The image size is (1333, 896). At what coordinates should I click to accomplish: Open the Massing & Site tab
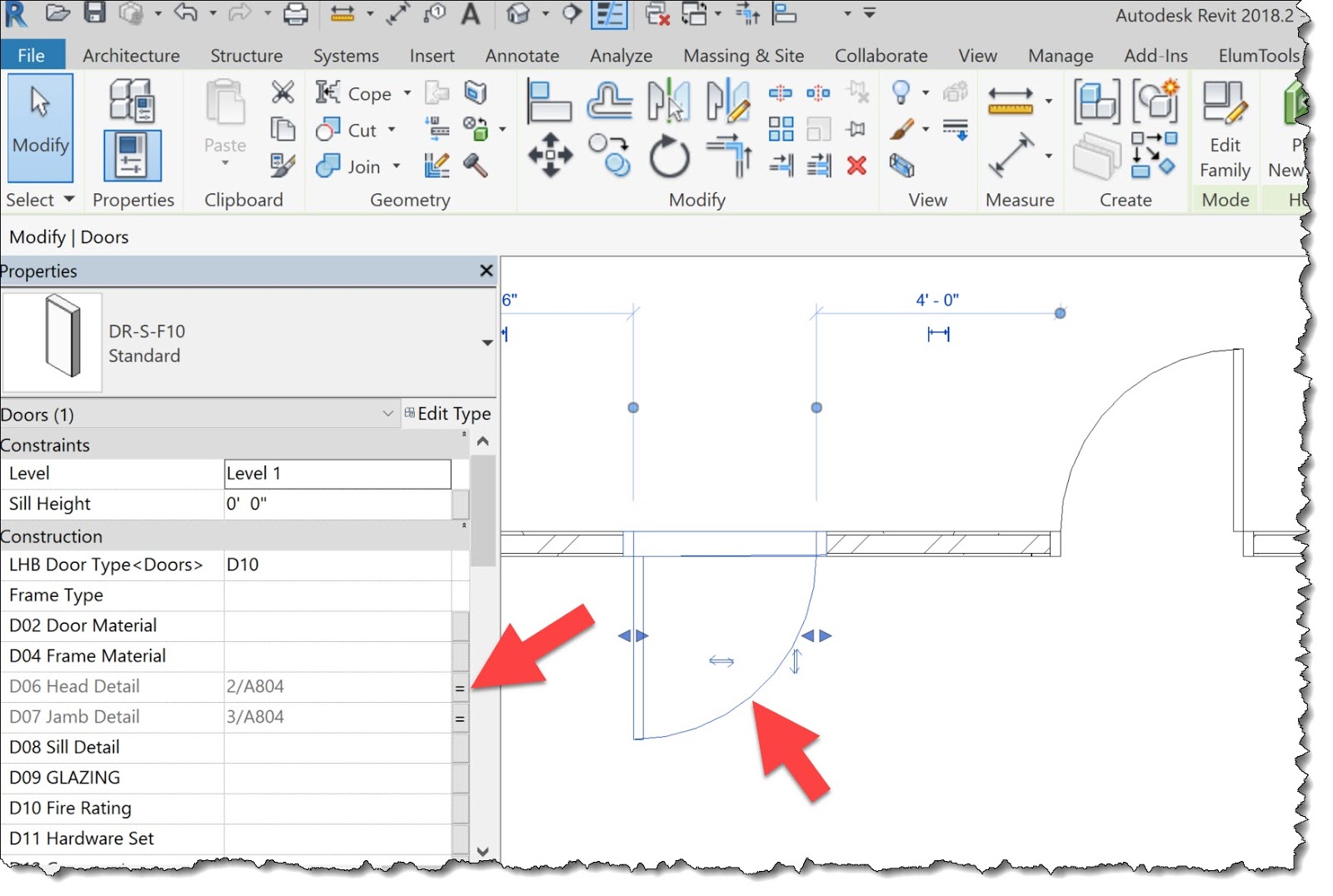[x=743, y=56]
